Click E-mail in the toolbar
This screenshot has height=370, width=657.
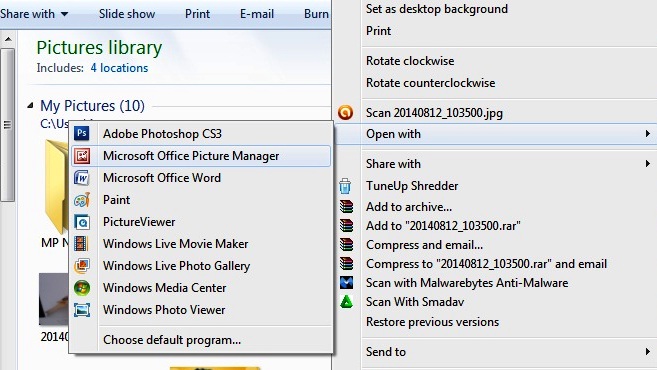click(x=257, y=14)
